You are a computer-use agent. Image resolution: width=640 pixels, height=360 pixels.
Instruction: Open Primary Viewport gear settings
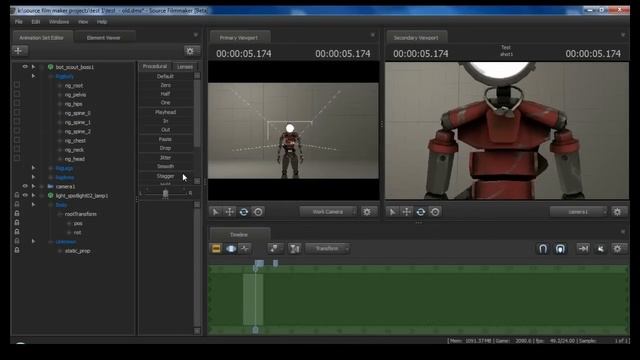click(367, 212)
